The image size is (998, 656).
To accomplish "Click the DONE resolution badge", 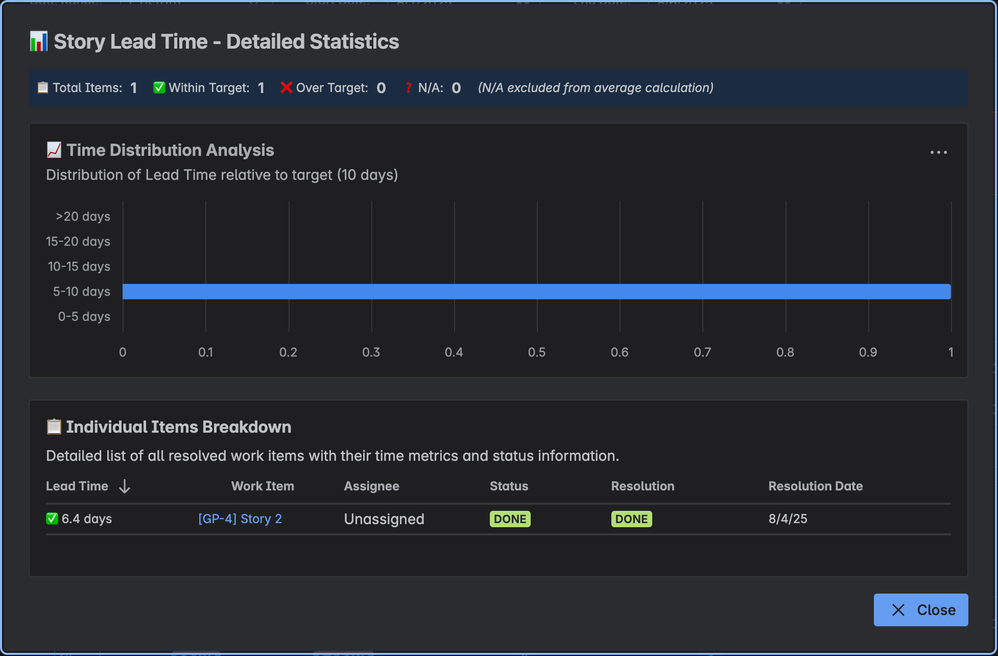I will (631, 518).
